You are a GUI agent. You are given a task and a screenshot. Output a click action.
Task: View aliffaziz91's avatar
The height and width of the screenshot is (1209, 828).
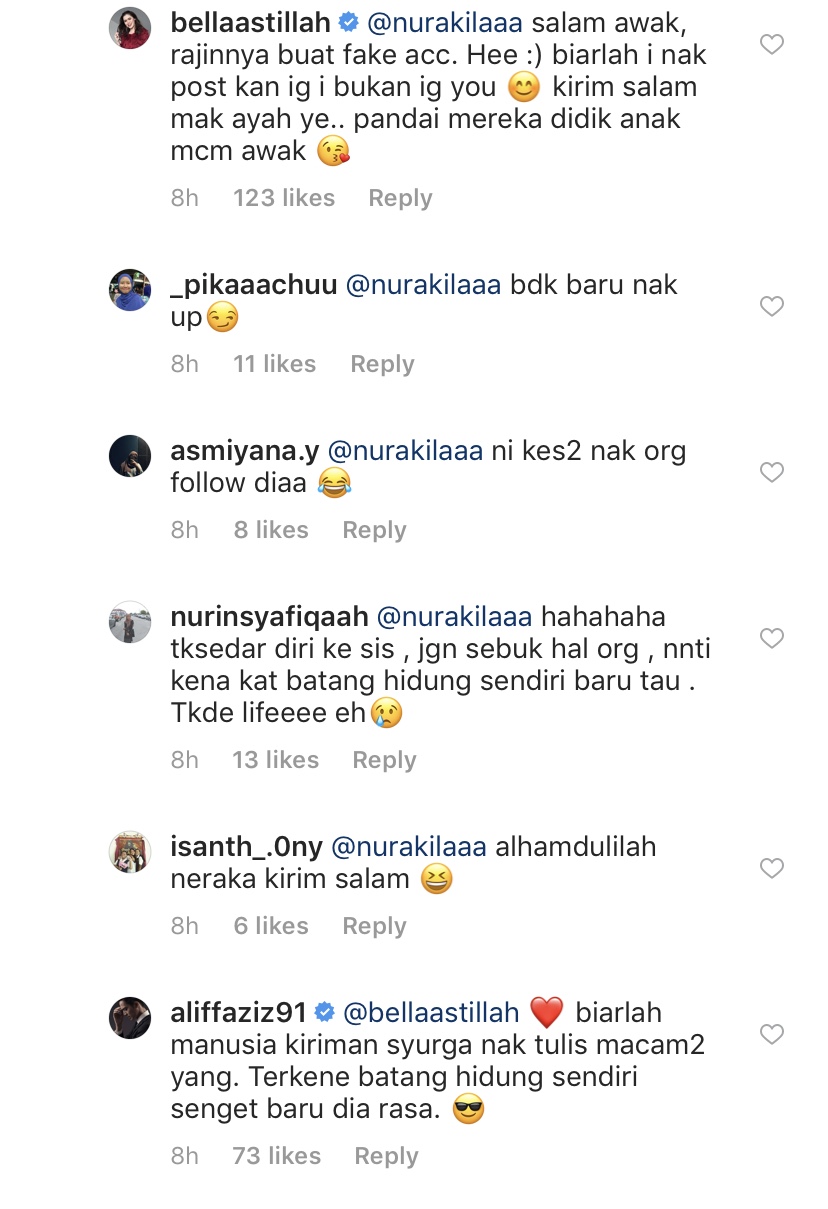pos(130,1018)
